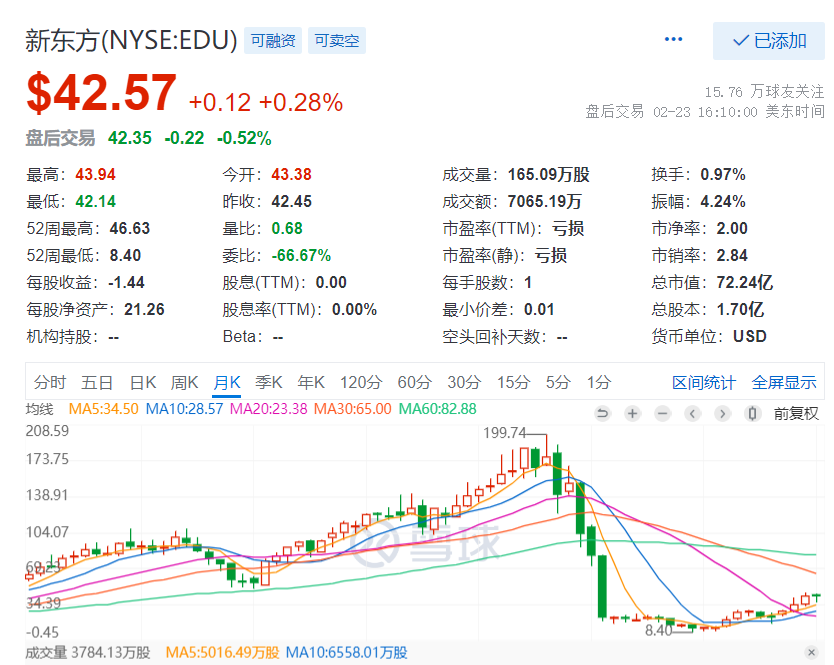
Task: Click the 可融资 tag
Action: (273, 41)
